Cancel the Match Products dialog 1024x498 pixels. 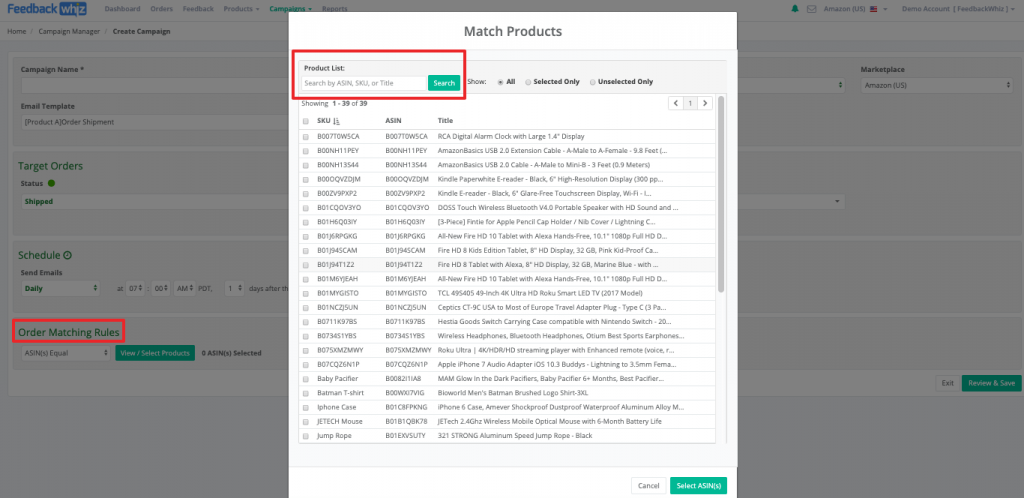(648, 486)
